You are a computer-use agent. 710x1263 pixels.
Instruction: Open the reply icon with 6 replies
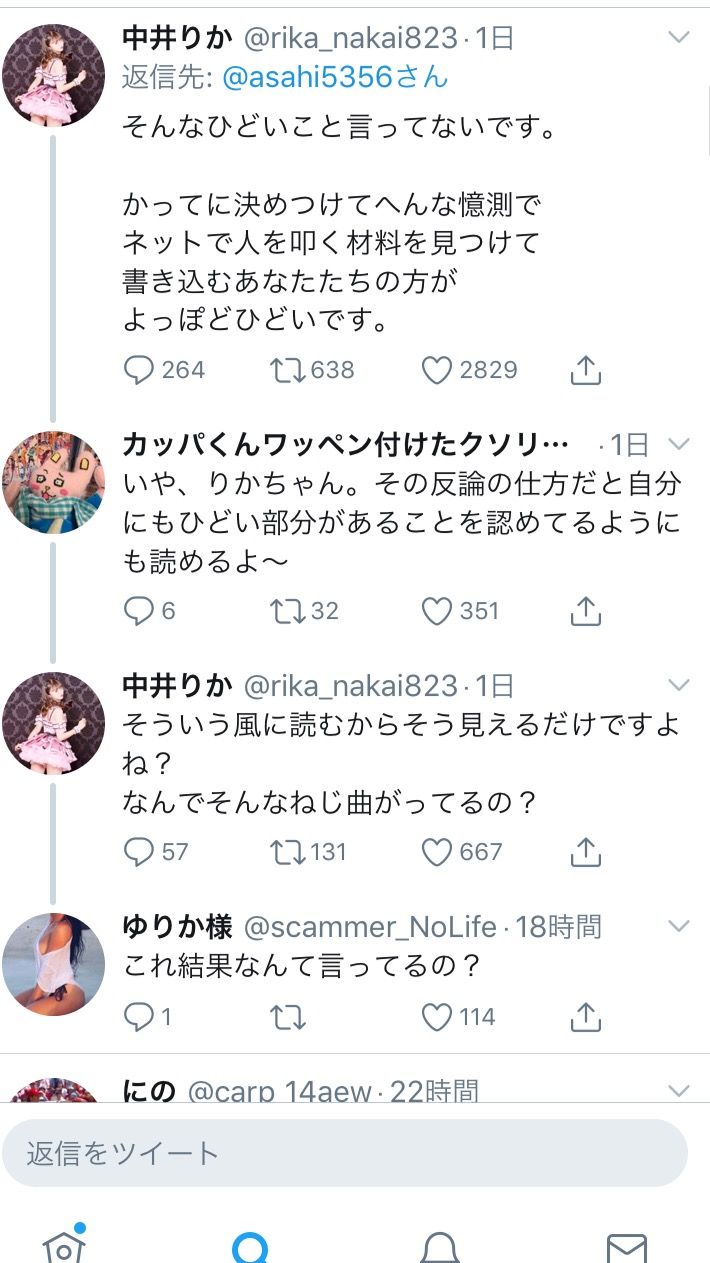(x=138, y=611)
